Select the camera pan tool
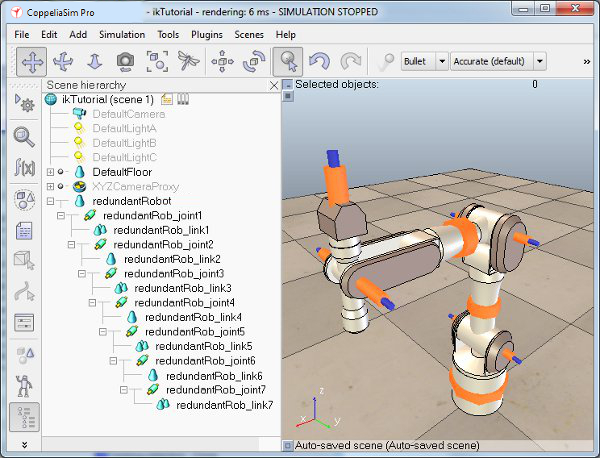 (x=31, y=61)
